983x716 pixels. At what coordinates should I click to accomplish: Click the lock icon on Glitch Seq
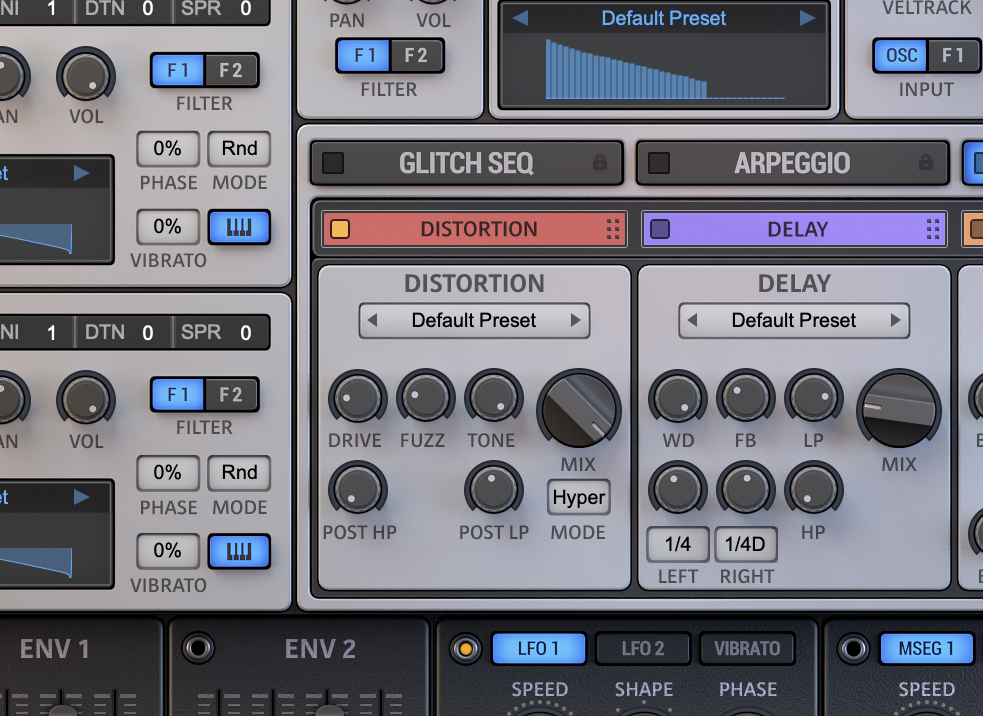point(600,163)
